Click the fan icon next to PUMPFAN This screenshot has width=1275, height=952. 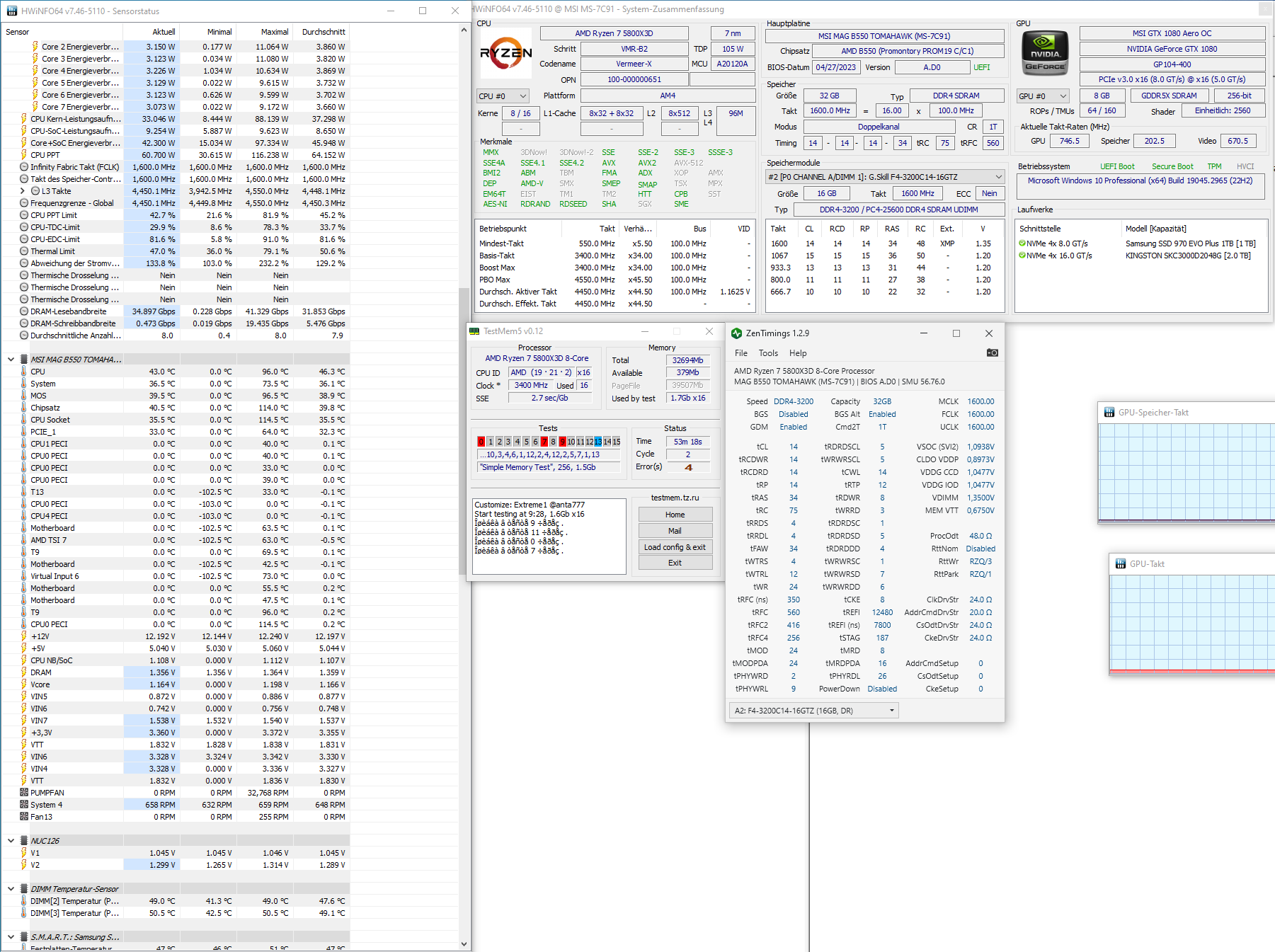(23, 792)
